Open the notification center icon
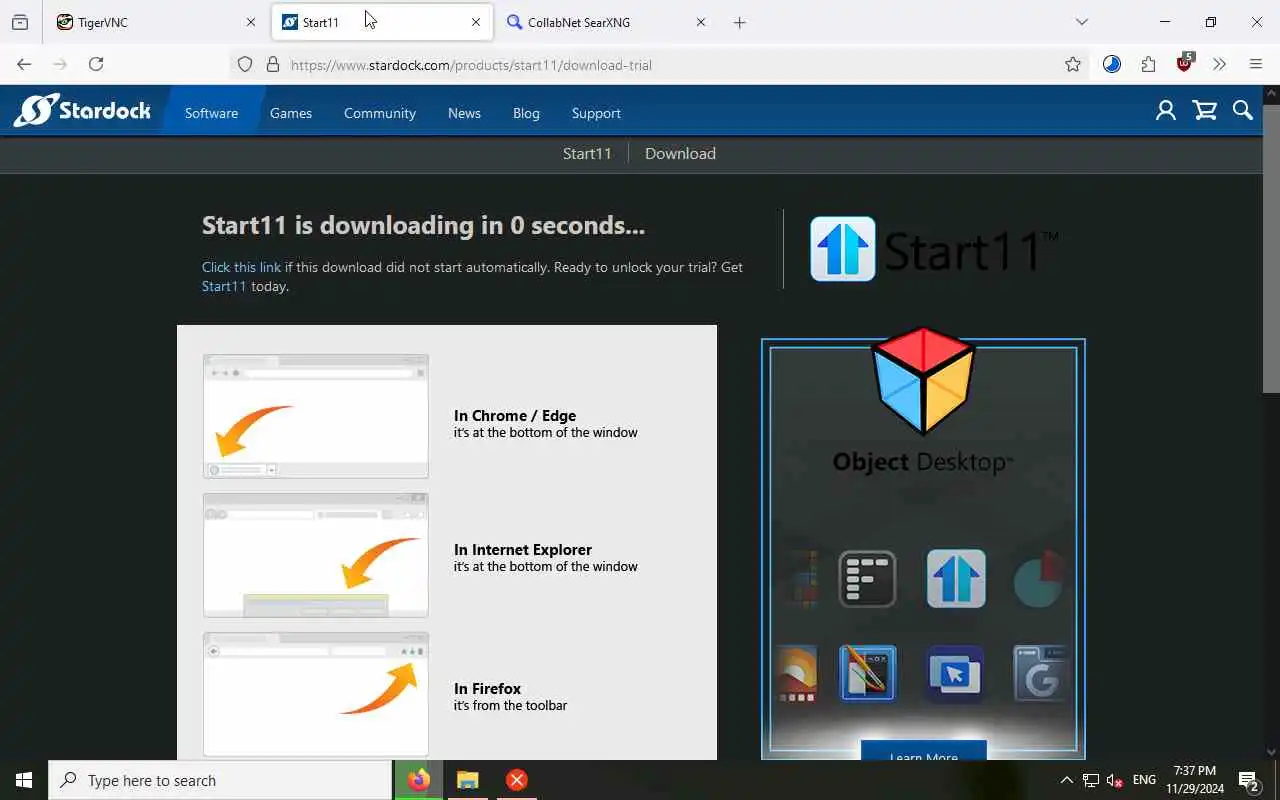The width and height of the screenshot is (1280, 800). click(x=1249, y=780)
